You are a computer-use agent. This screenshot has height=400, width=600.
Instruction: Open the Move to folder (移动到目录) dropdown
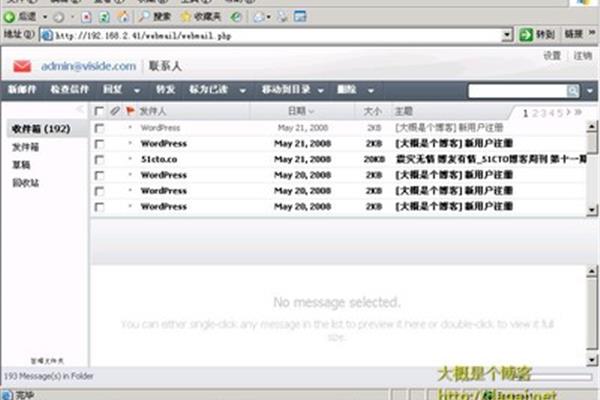click(321, 91)
